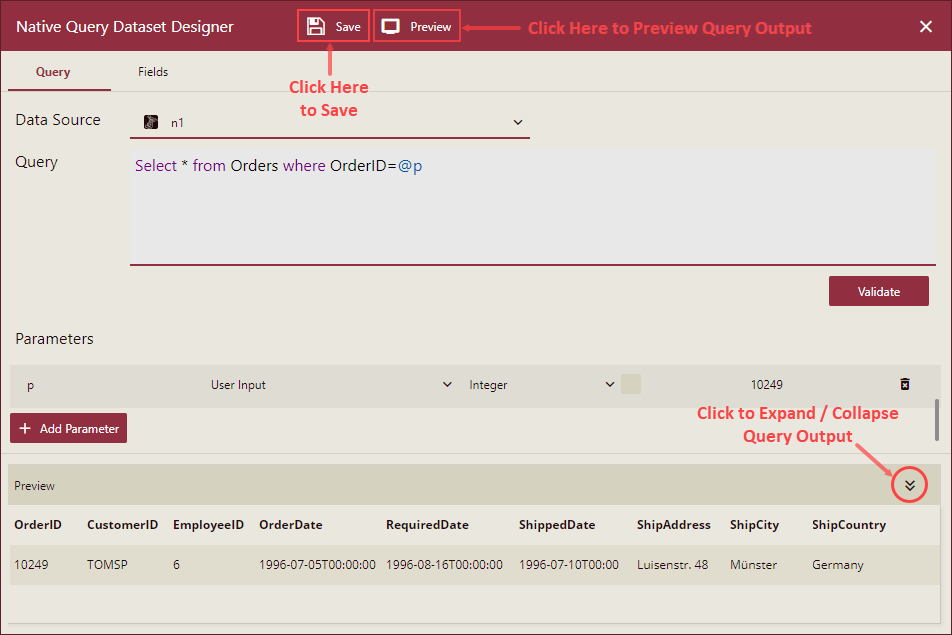Click the plus icon on Add Parameter
This screenshot has width=952, height=635.
25,427
